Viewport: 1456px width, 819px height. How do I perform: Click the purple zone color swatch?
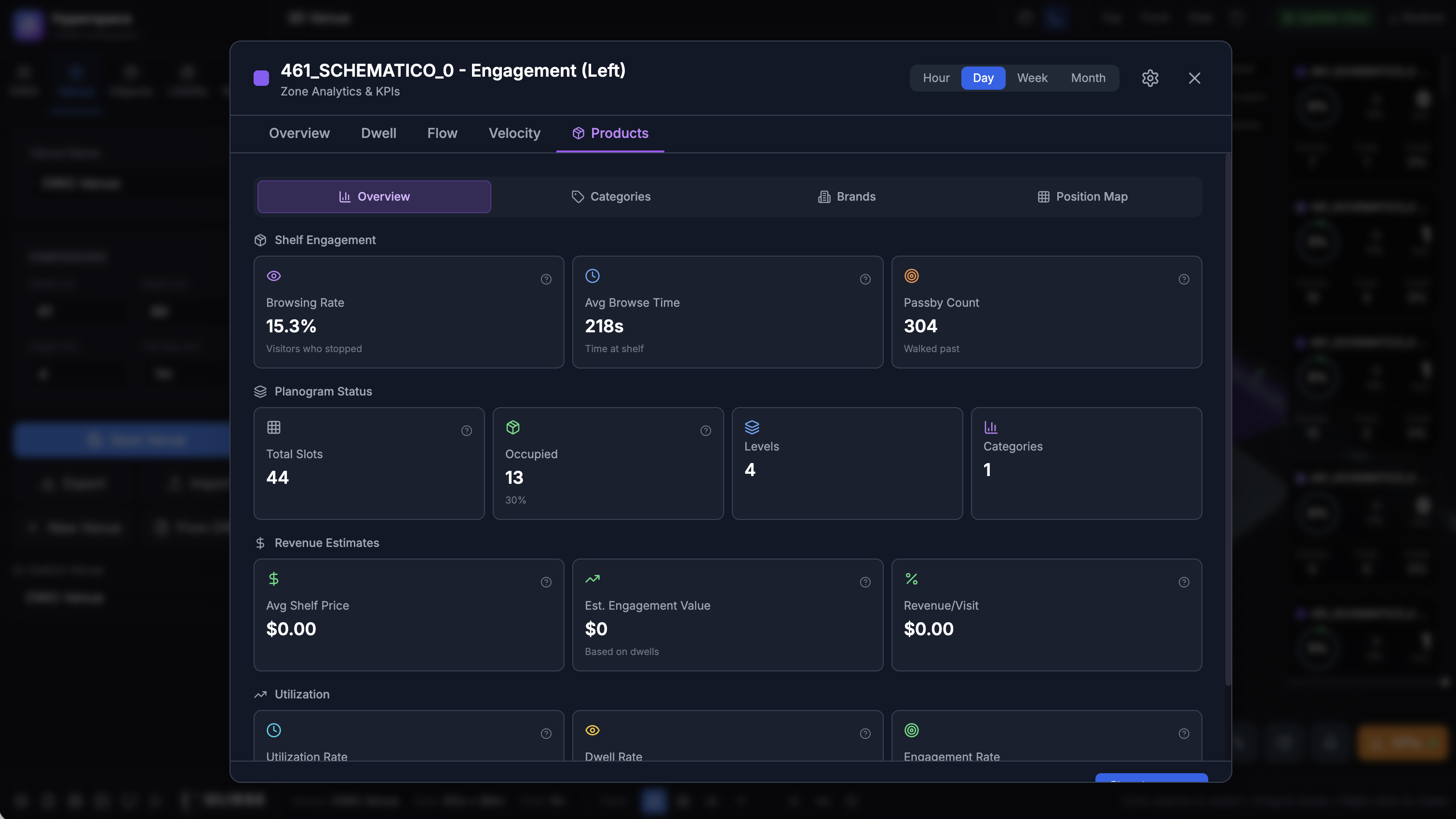[261, 78]
